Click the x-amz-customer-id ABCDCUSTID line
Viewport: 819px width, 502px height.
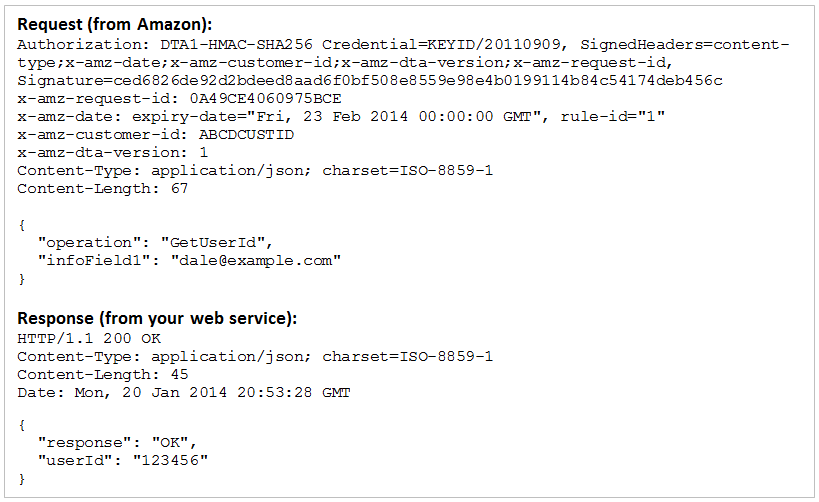pyautogui.click(x=155, y=134)
